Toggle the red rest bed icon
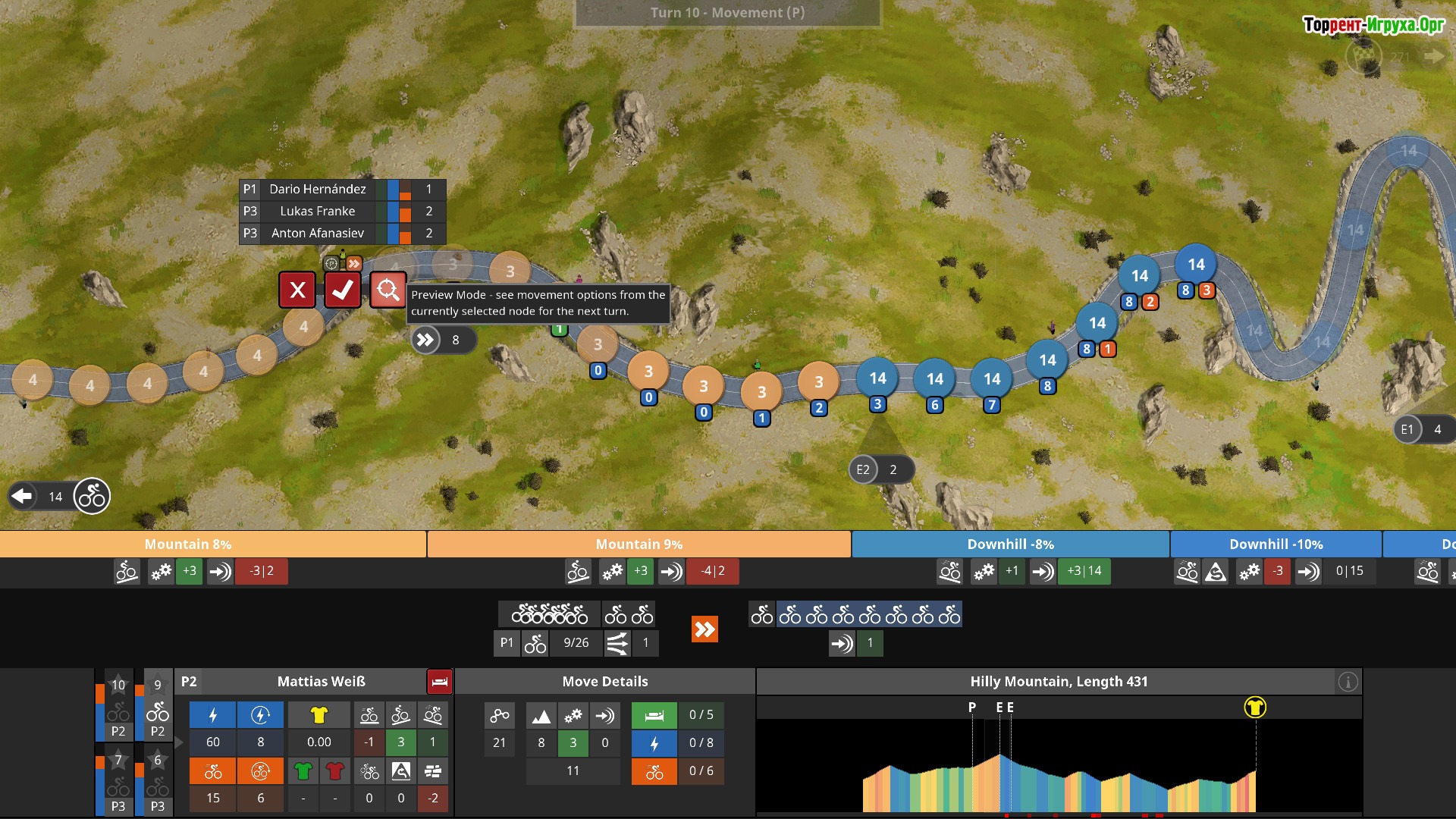The height and width of the screenshot is (819, 1456). pyautogui.click(x=439, y=681)
